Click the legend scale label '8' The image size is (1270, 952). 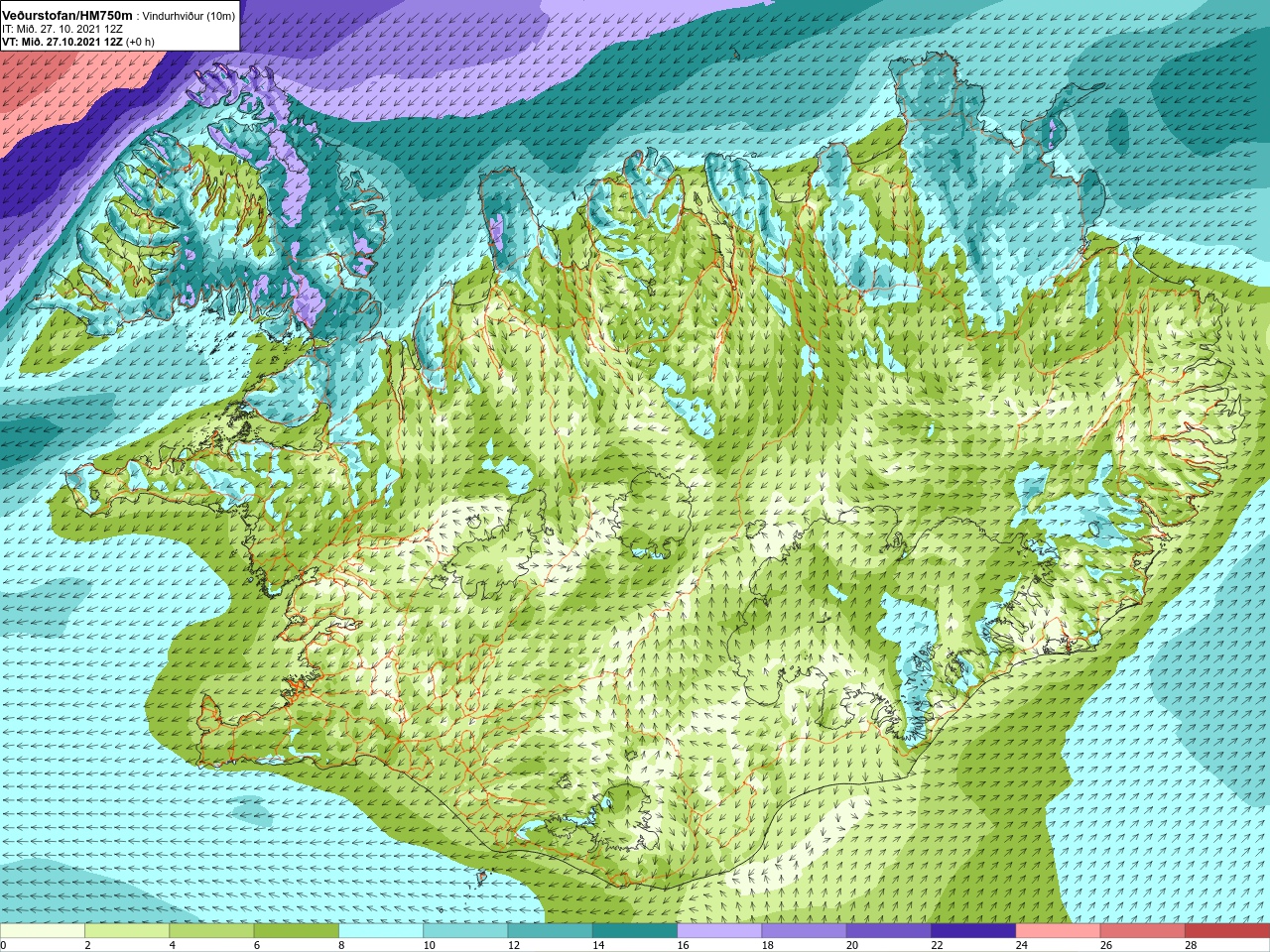pos(342,945)
